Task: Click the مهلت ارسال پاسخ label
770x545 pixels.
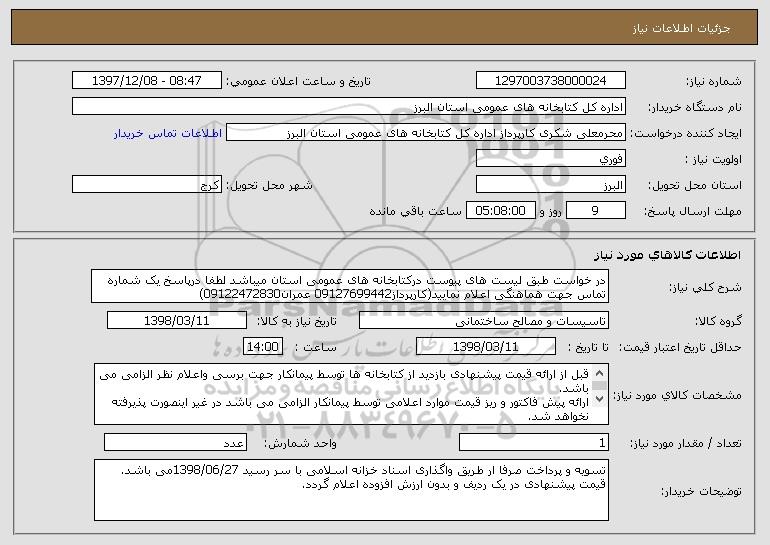Action: pos(692,212)
